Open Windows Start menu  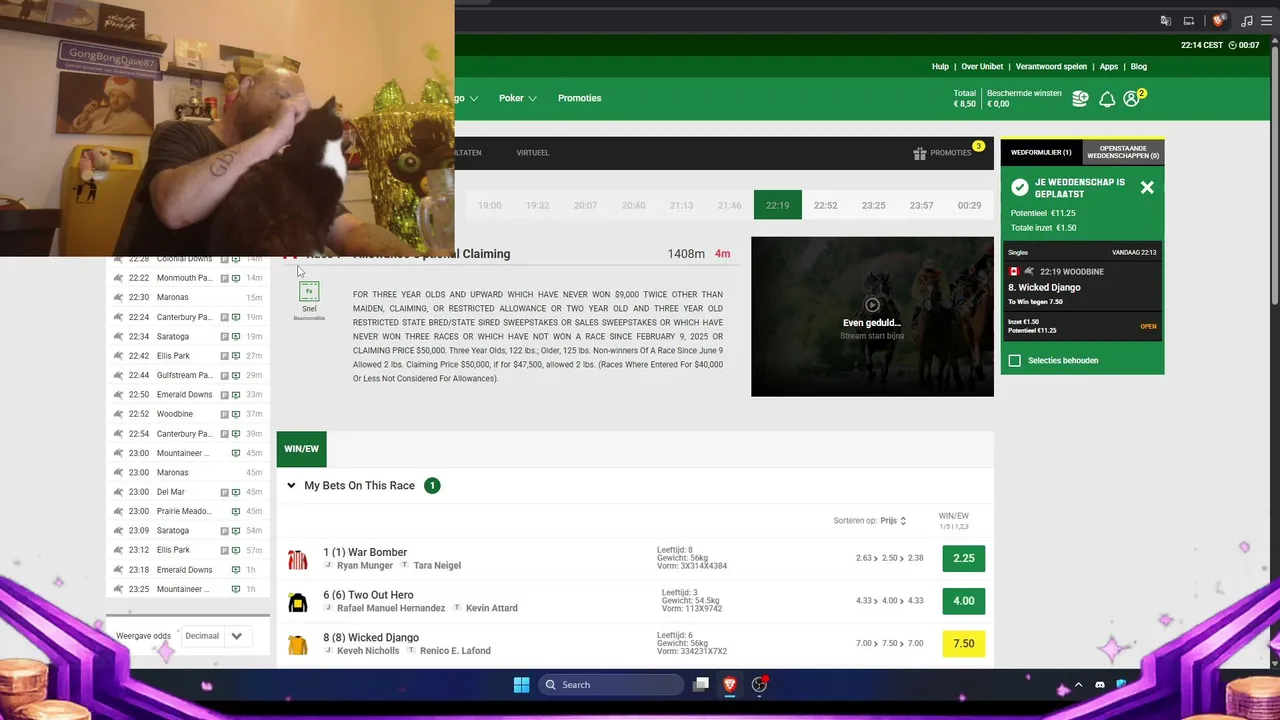(x=521, y=685)
